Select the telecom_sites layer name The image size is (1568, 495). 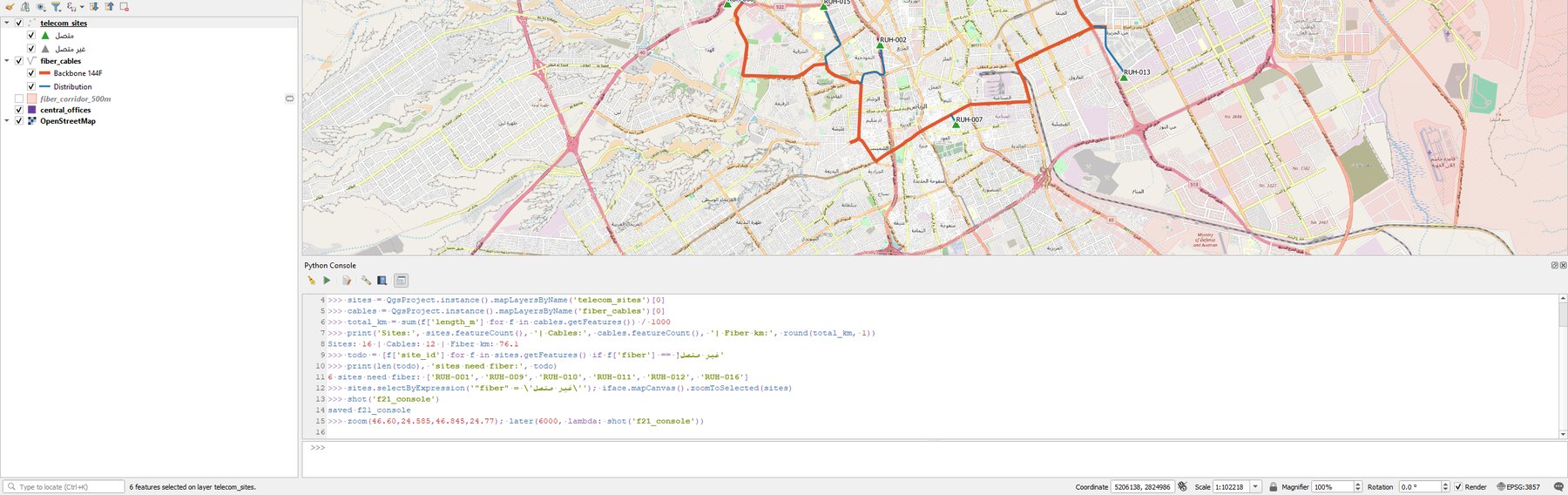coord(64,24)
